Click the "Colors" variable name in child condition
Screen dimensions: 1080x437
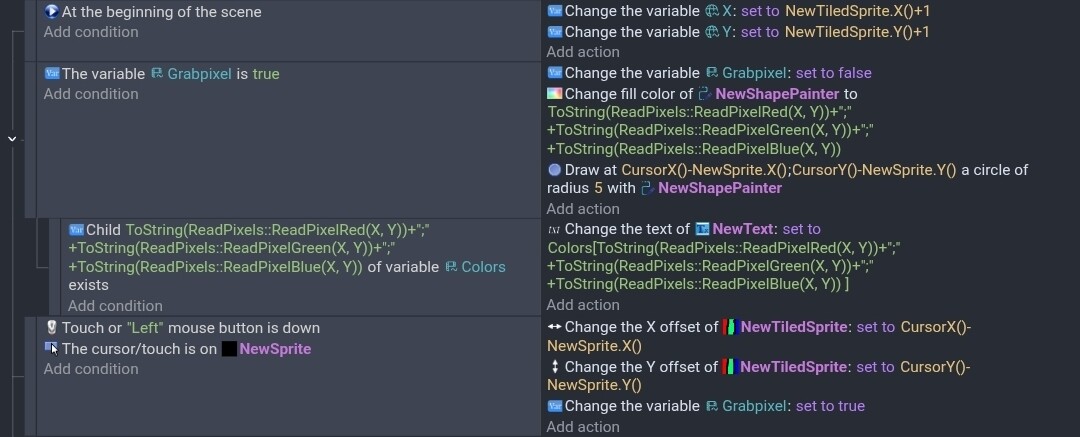pos(483,267)
